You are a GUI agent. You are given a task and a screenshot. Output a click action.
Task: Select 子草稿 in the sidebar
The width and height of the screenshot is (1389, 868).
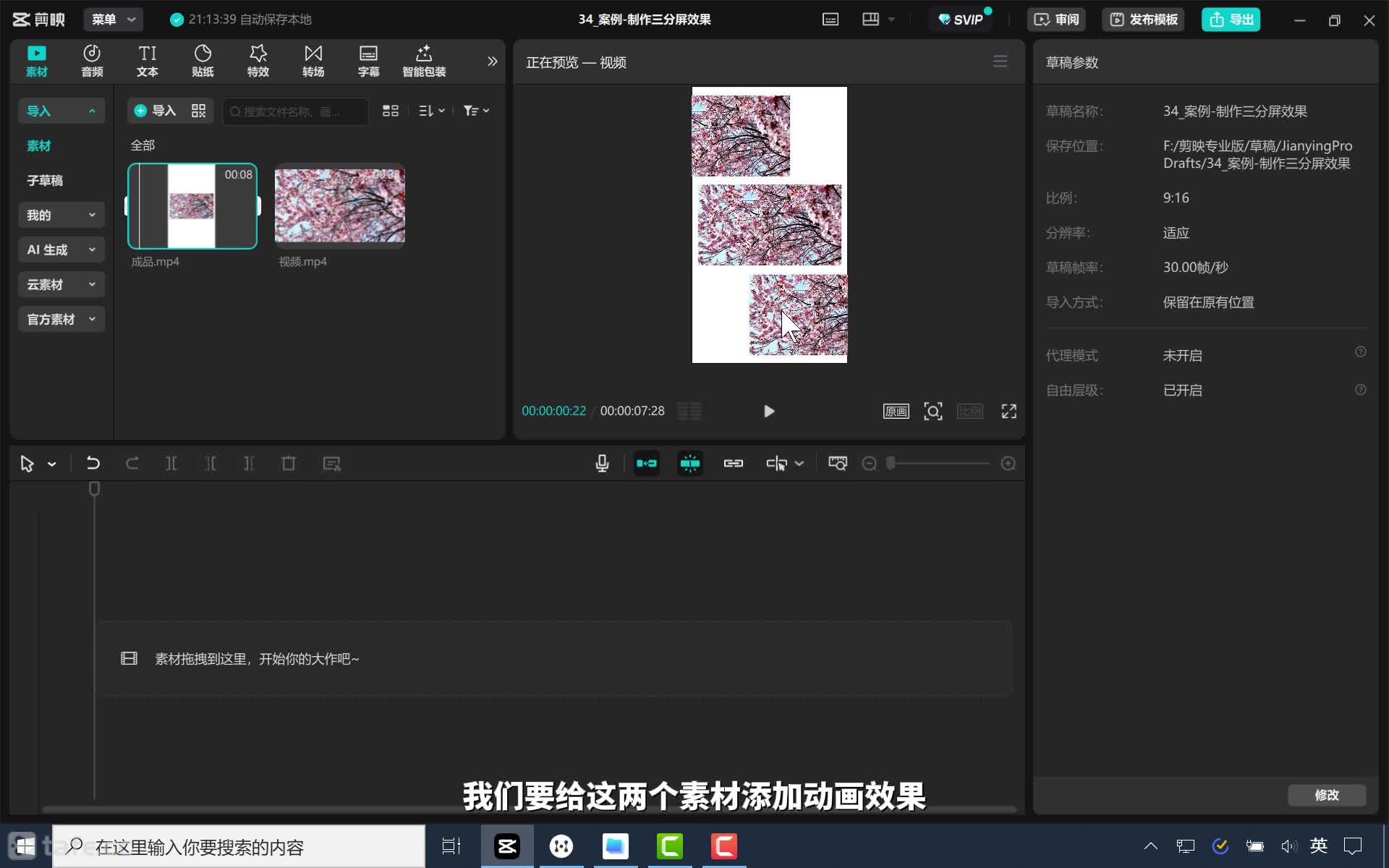click(x=45, y=180)
